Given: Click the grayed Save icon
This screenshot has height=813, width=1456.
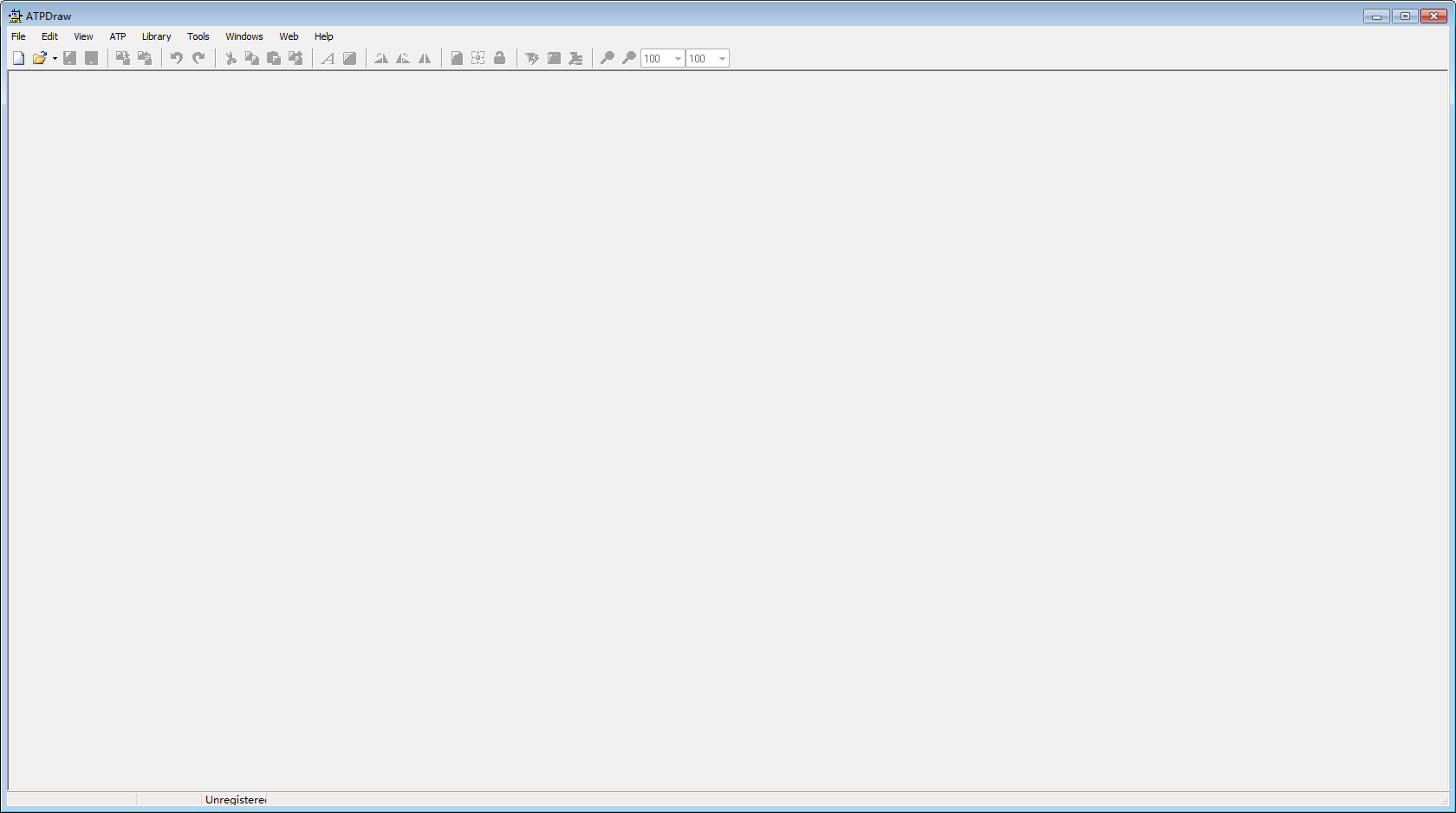Looking at the screenshot, I should click(69, 58).
